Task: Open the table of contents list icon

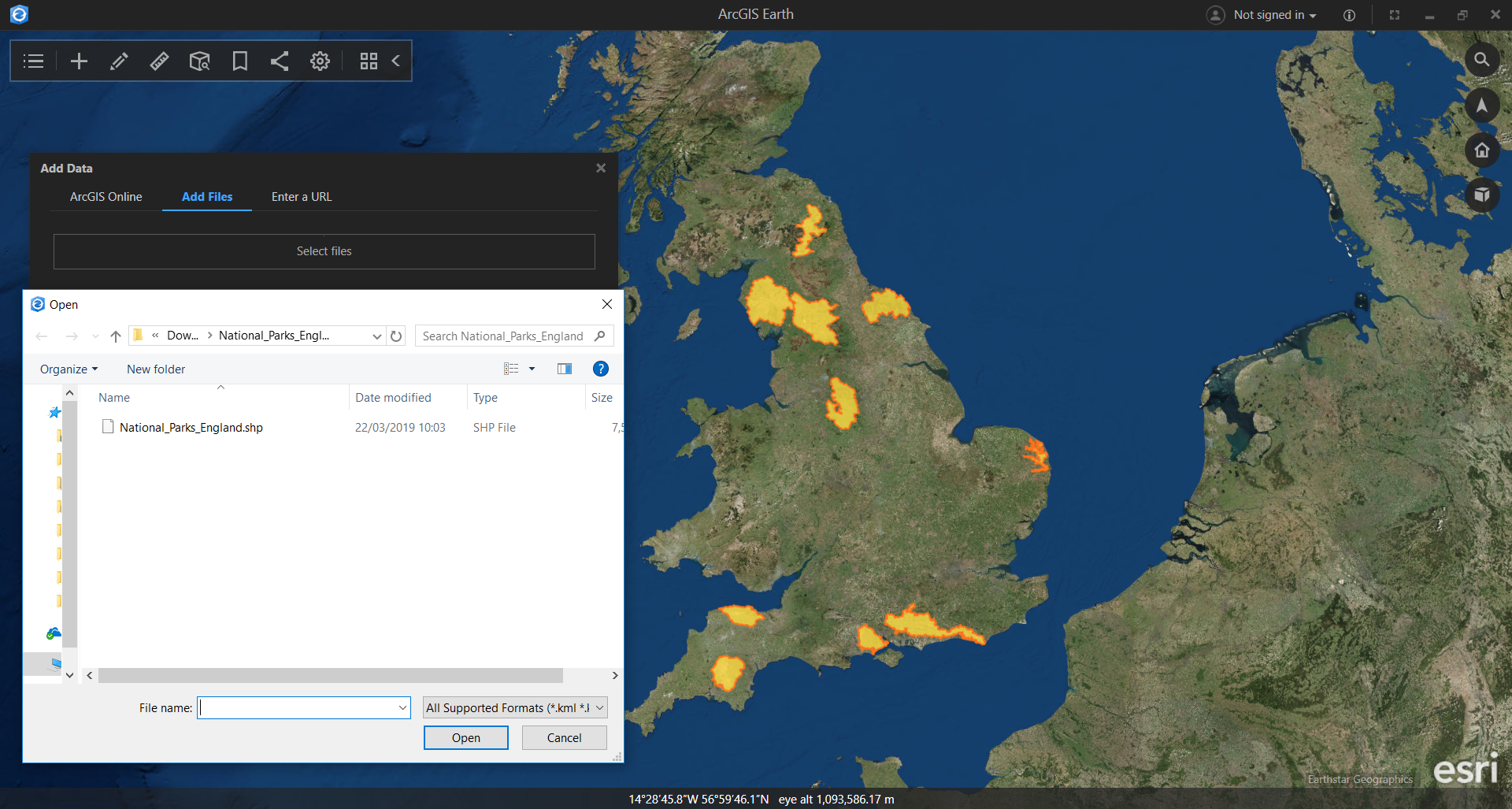Action: click(33, 61)
